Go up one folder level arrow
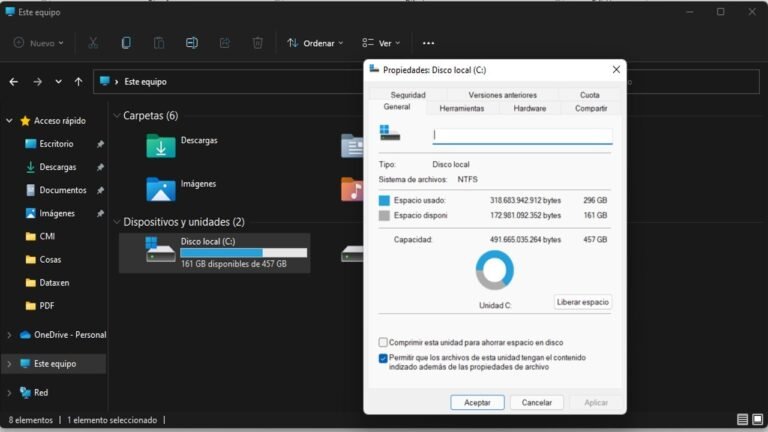 click(78, 82)
